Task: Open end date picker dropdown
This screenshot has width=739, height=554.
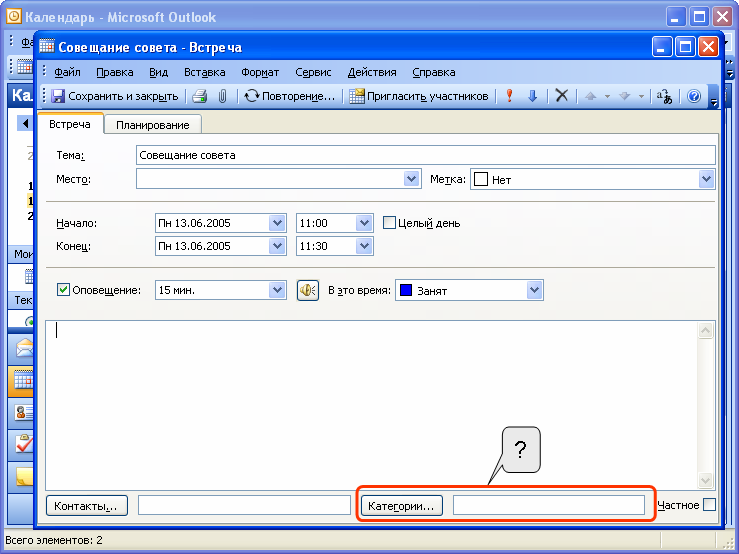Action: (x=277, y=246)
